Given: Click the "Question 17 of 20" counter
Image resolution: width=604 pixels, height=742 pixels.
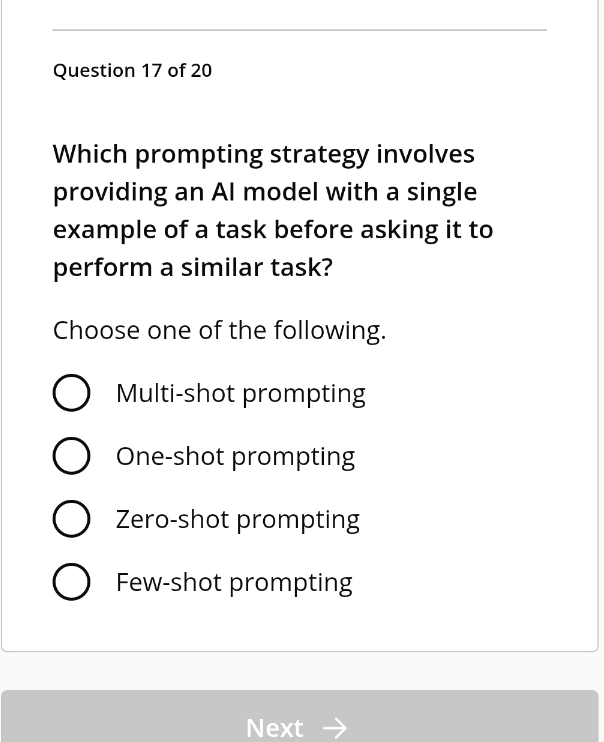Looking at the screenshot, I should click(132, 71).
